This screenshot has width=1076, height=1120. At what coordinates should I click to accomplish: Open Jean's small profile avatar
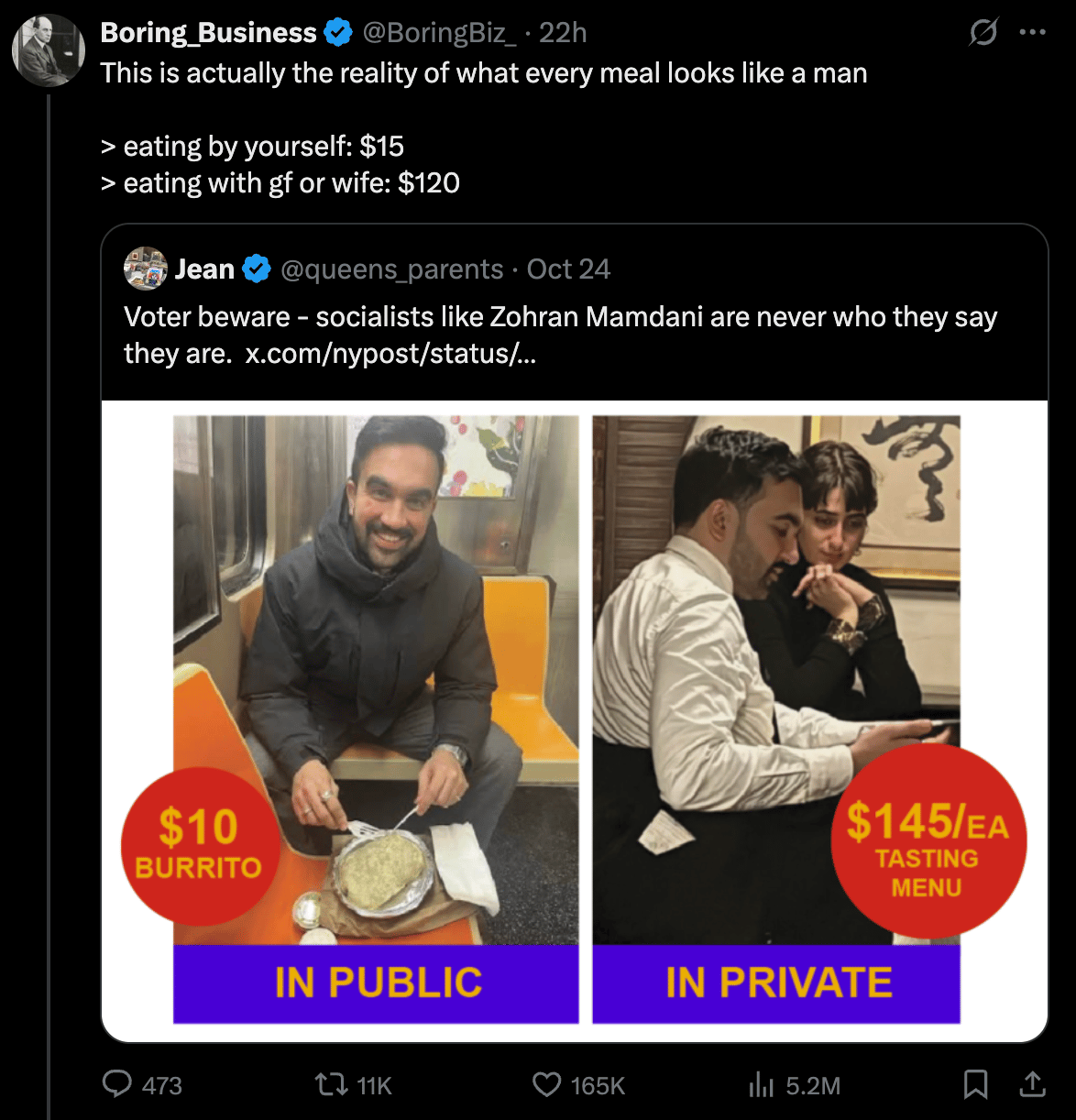(x=145, y=269)
